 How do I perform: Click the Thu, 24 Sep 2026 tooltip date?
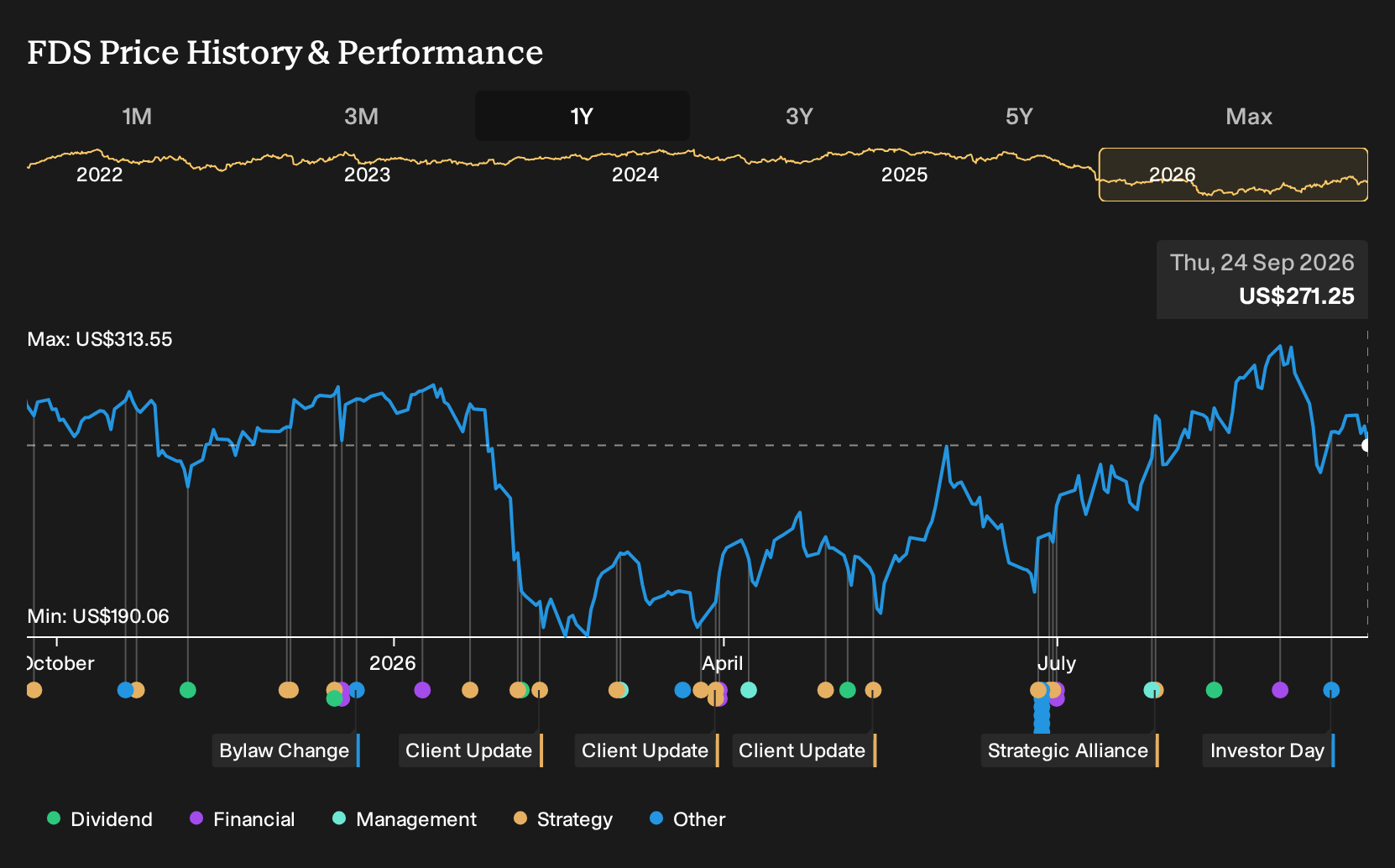point(1262,263)
